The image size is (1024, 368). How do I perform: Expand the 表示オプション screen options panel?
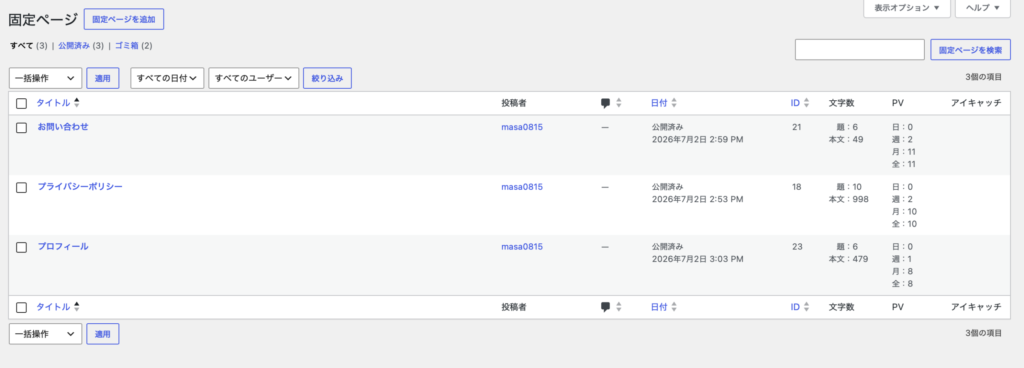[906, 8]
